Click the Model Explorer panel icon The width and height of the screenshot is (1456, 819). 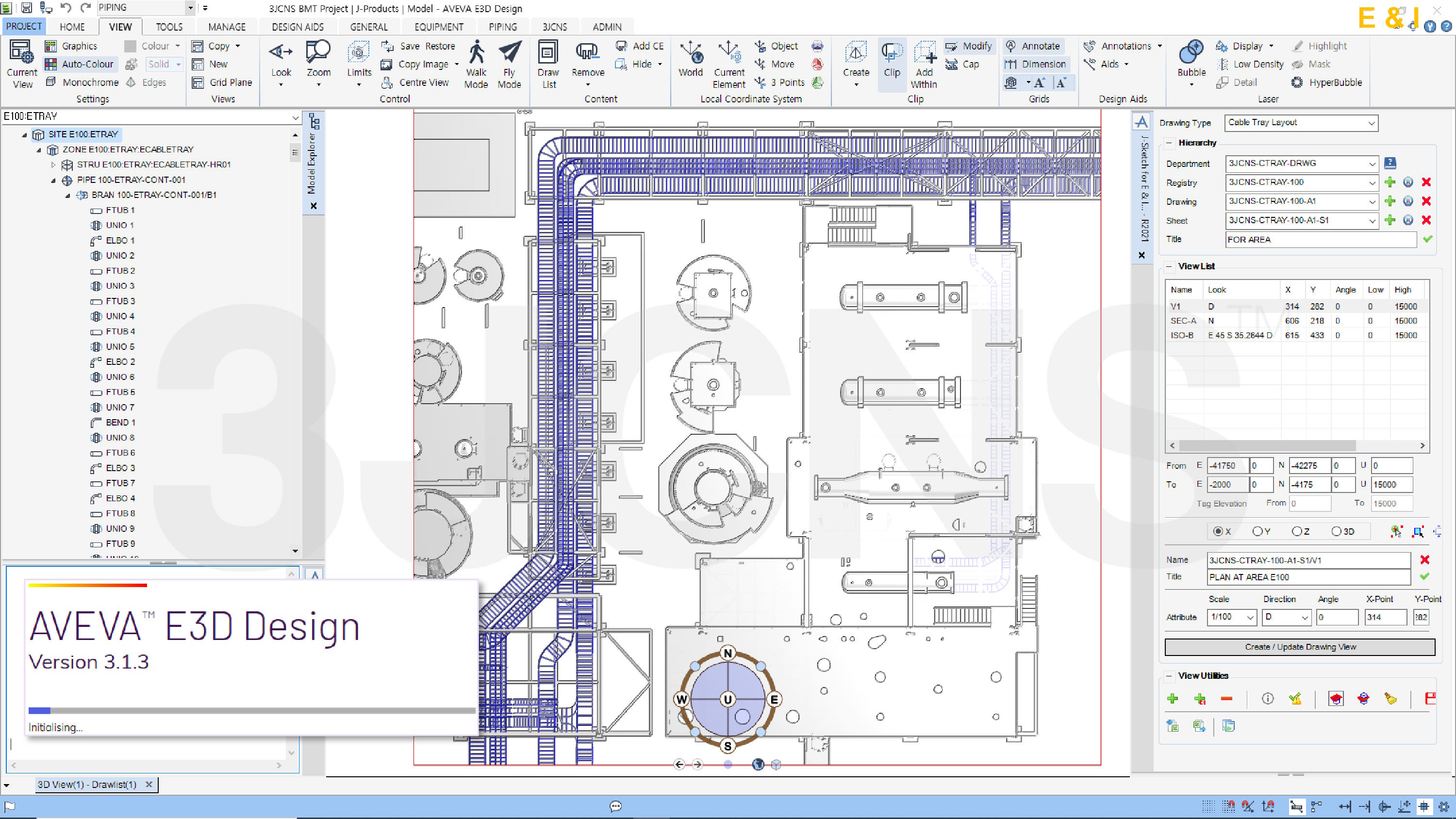click(314, 121)
